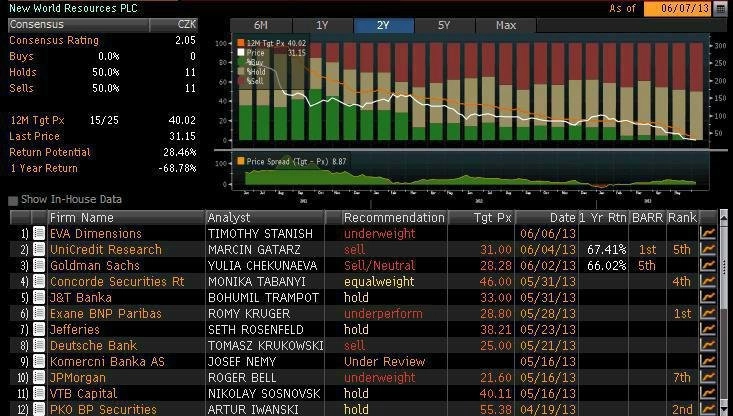Screen dimensions: 733x416
Task: Open Jefferies report document icon
Action: tap(38, 330)
